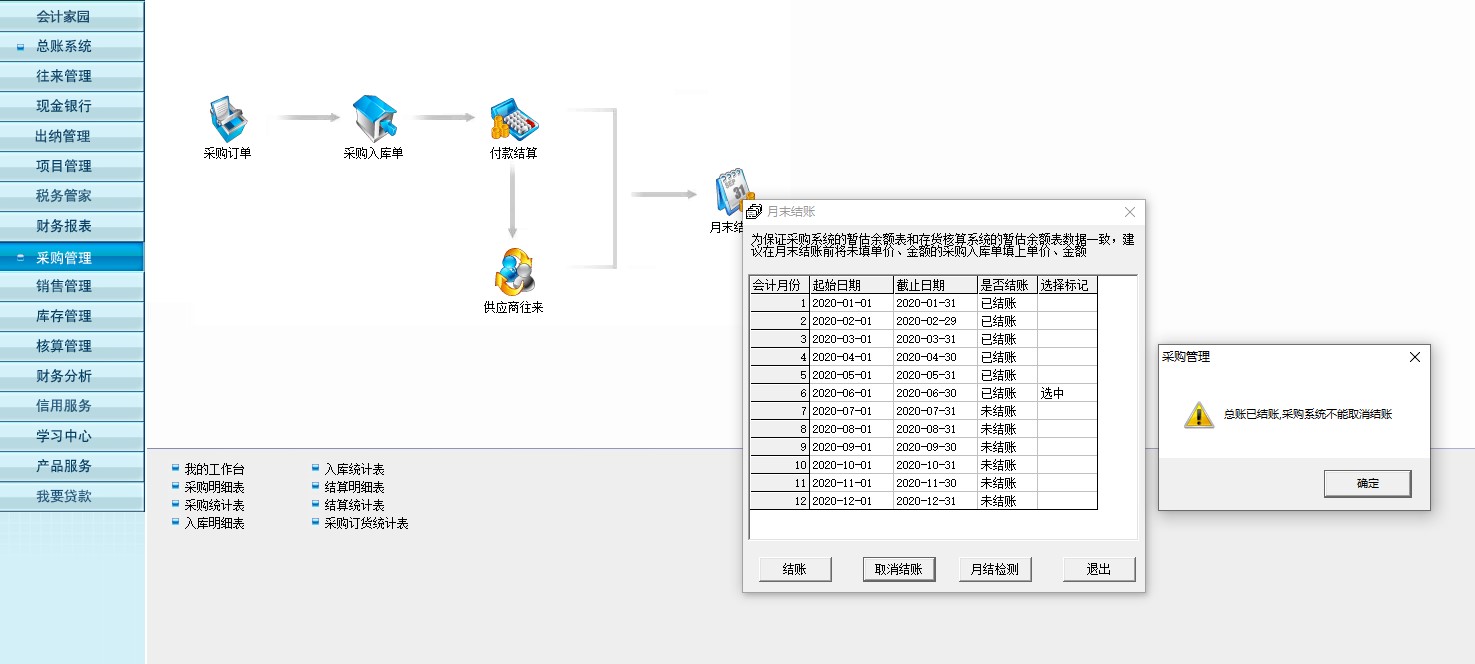Viewport: 1475px width, 664px height.
Task: Click the 取消结账 button
Action: coord(899,569)
